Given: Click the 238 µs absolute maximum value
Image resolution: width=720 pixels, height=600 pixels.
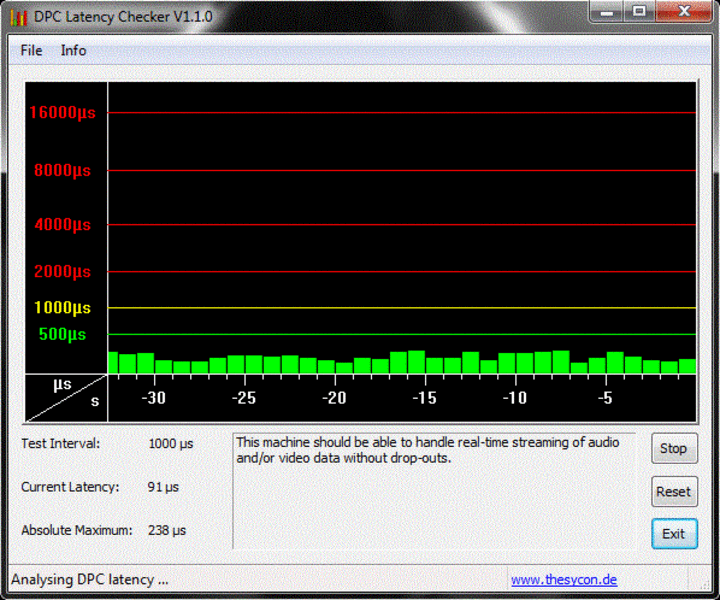Looking at the screenshot, I should (167, 531).
